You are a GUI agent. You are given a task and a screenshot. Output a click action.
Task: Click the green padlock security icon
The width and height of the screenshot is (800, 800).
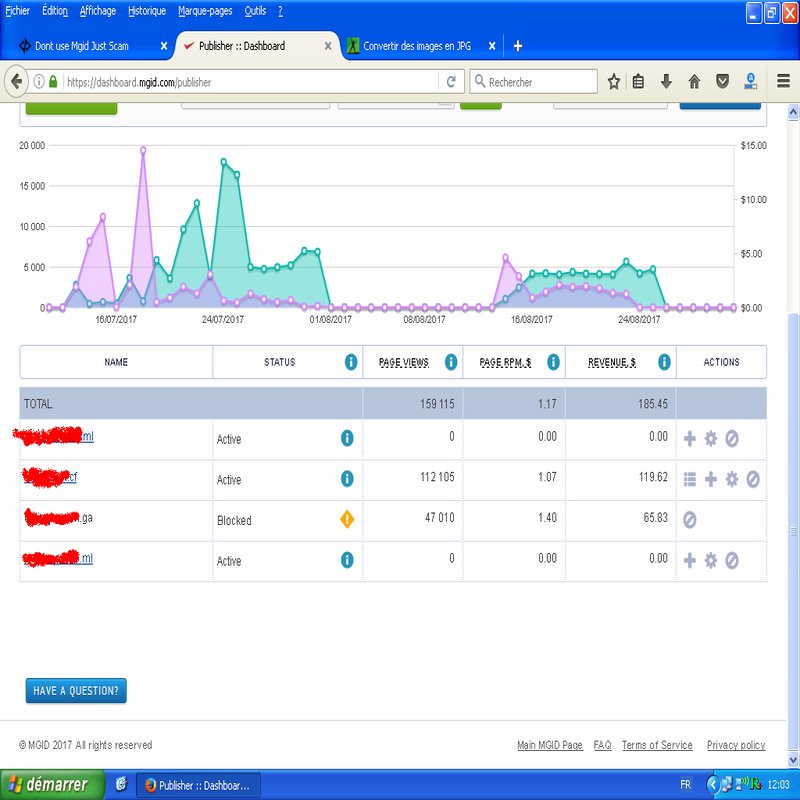point(53,82)
